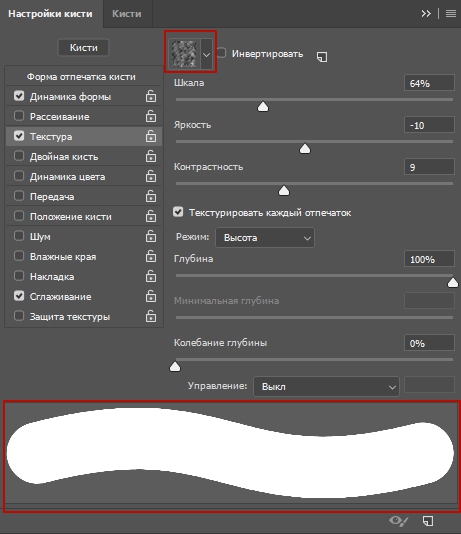Enable Защита текстуры checkbox
Viewport: 461px width, 534px height.
(x=19, y=316)
